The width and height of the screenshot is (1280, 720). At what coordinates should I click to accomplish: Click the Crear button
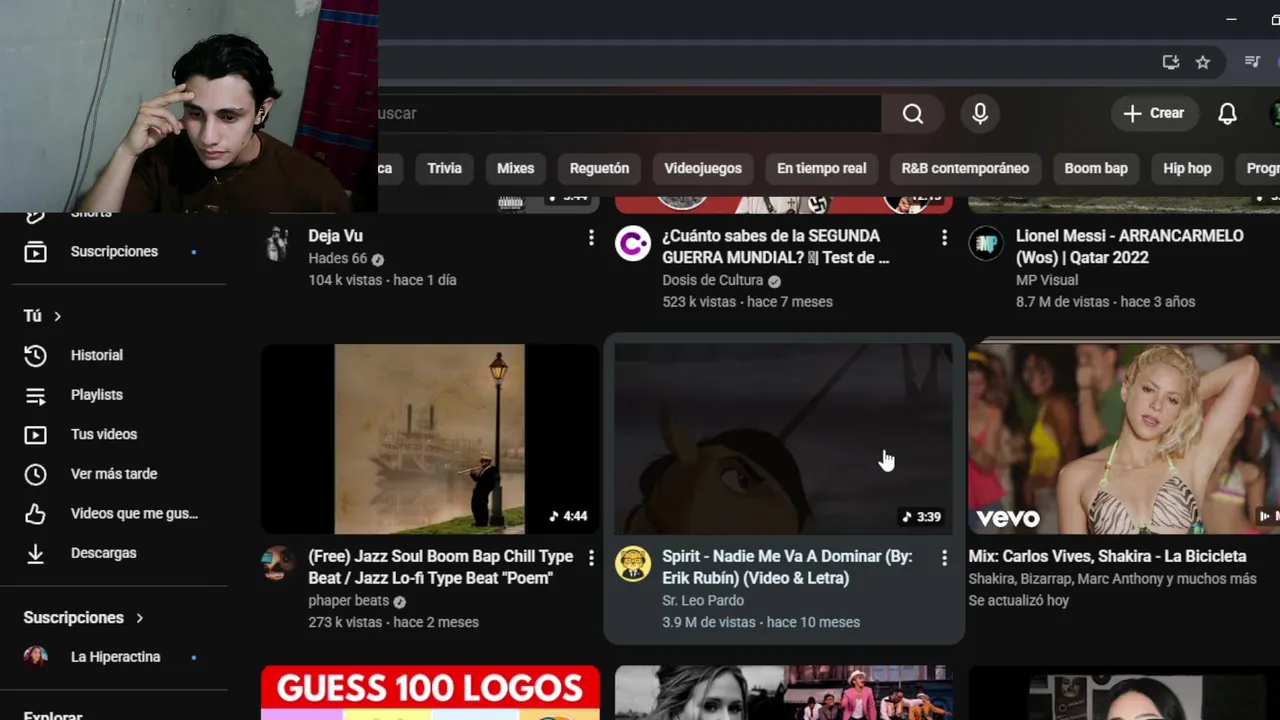coord(1153,114)
